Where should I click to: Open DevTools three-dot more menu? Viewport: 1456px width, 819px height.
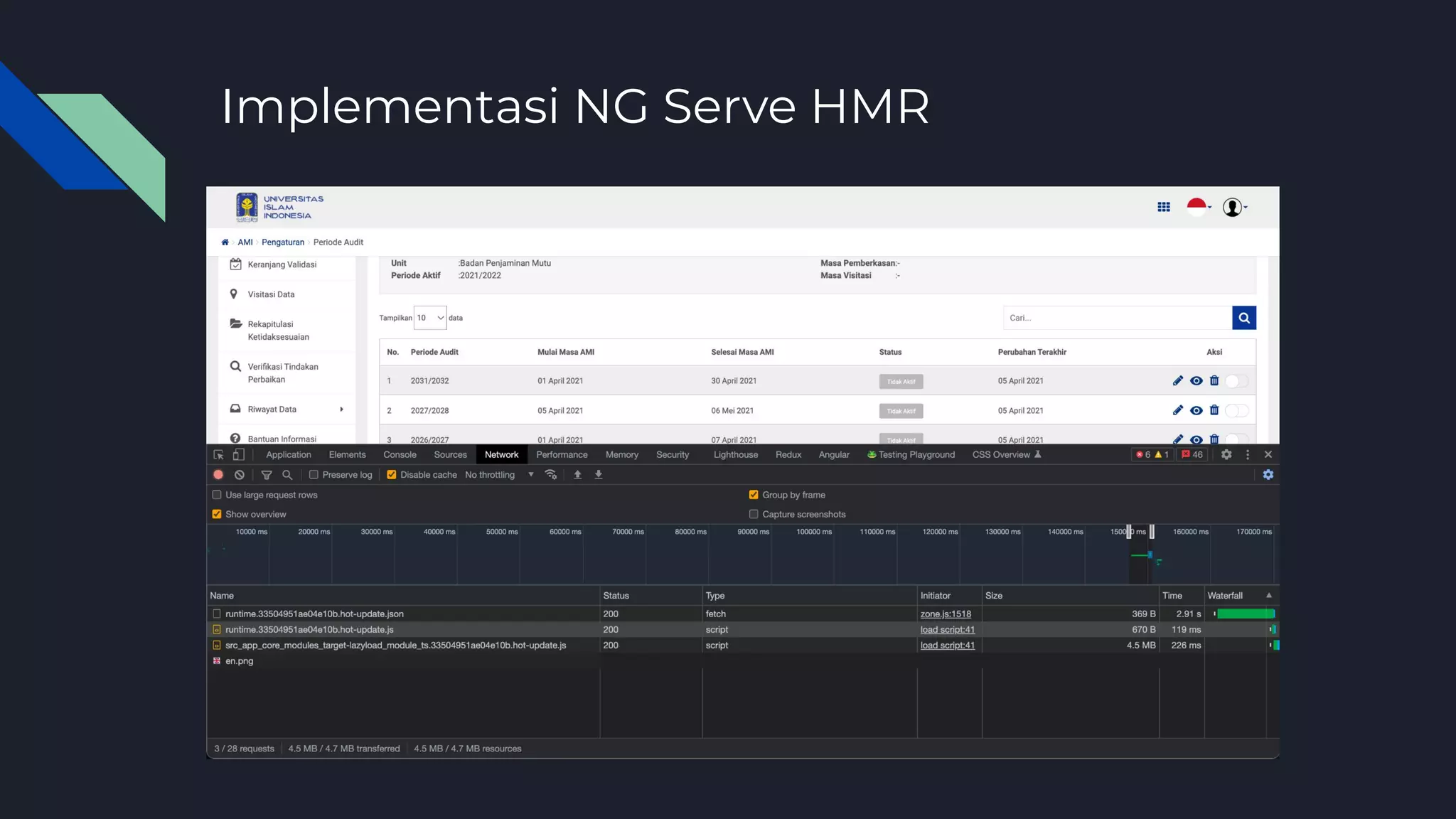tap(1248, 455)
